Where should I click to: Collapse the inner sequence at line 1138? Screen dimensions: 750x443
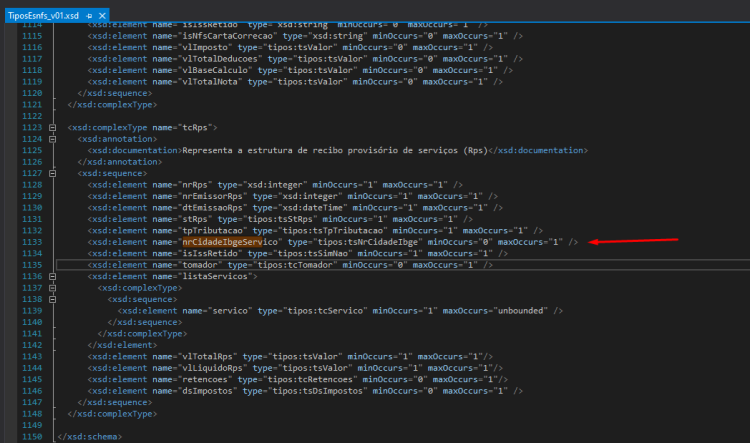53,299
